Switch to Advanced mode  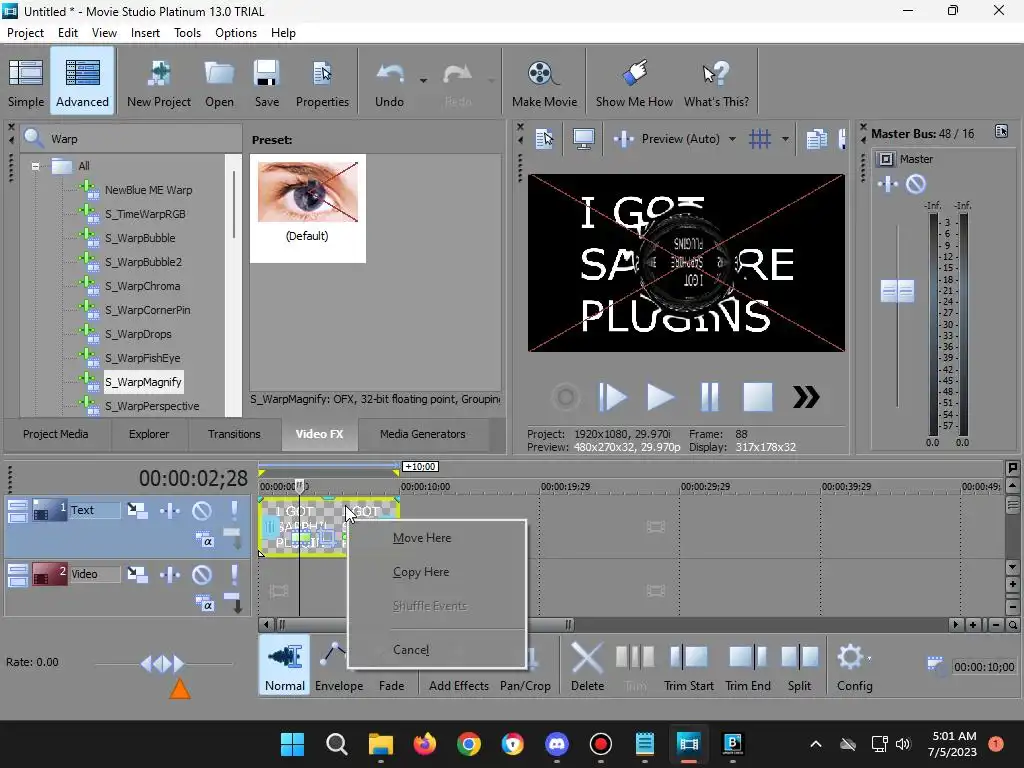point(82,83)
